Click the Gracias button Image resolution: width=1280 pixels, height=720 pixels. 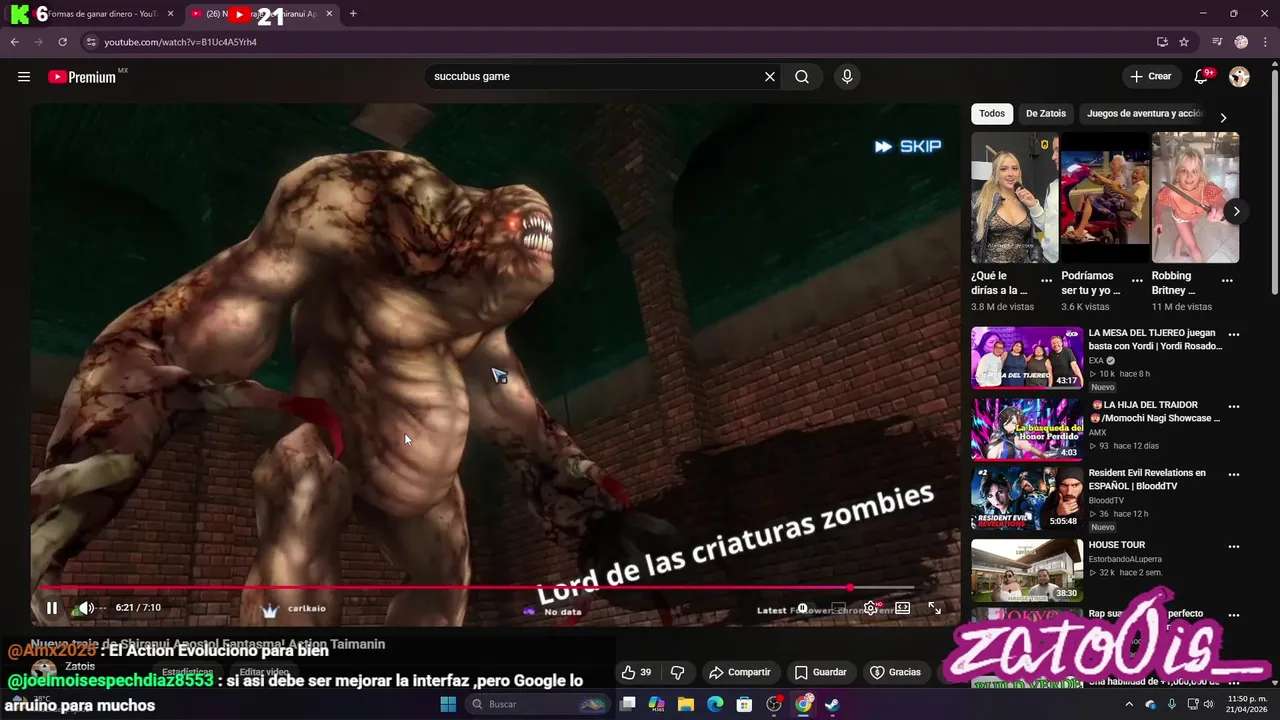pyautogui.click(x=896, y=672)
